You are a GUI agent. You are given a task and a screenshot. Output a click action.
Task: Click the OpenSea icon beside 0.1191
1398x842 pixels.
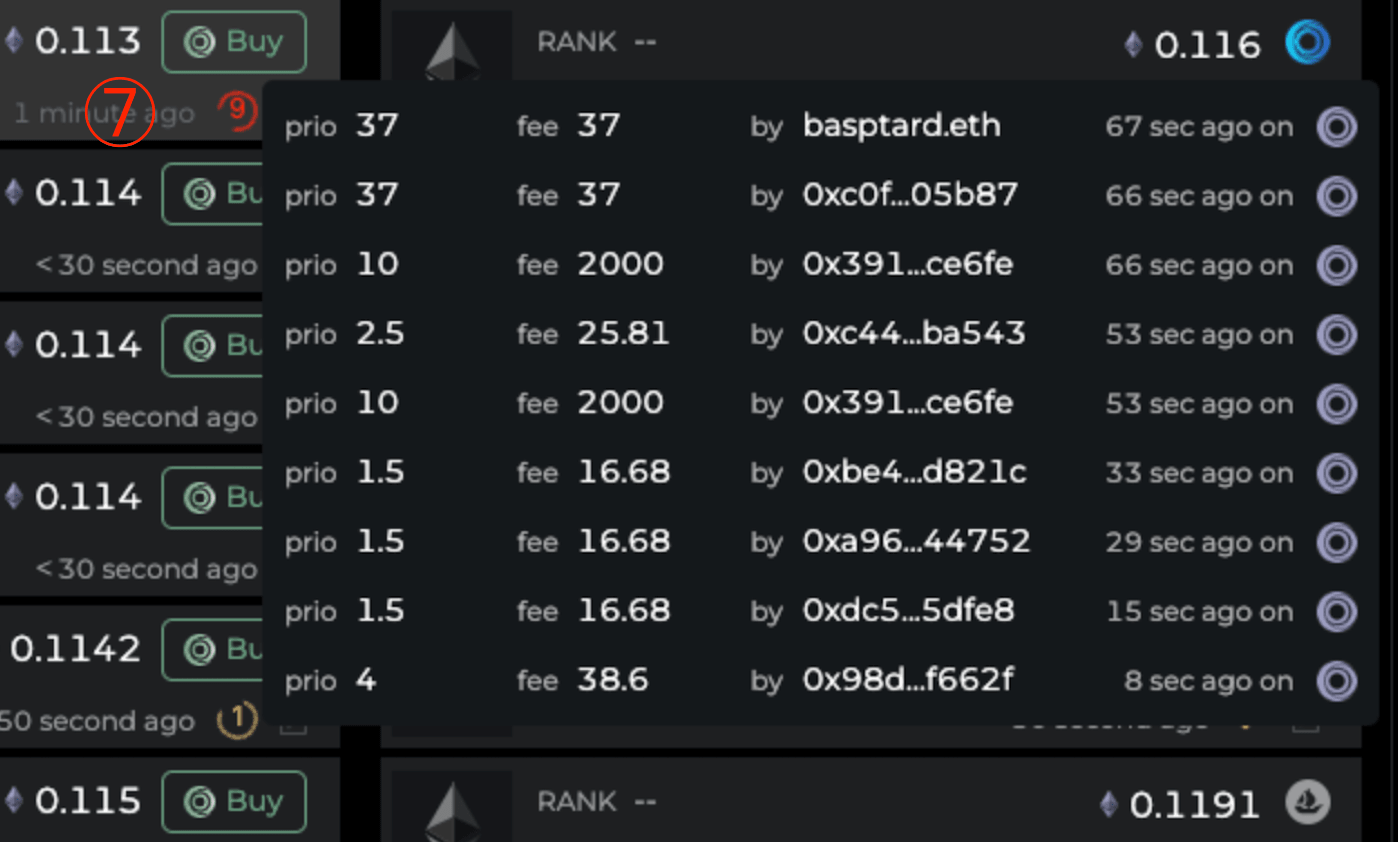click(x=1306, y=803)
